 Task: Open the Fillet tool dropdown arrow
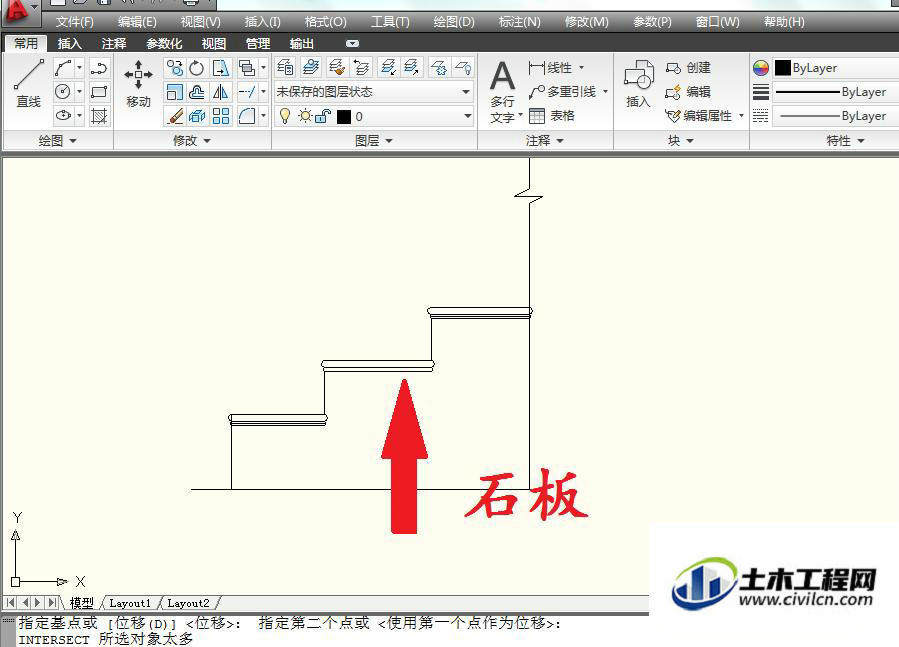click(x=263, y=116)
